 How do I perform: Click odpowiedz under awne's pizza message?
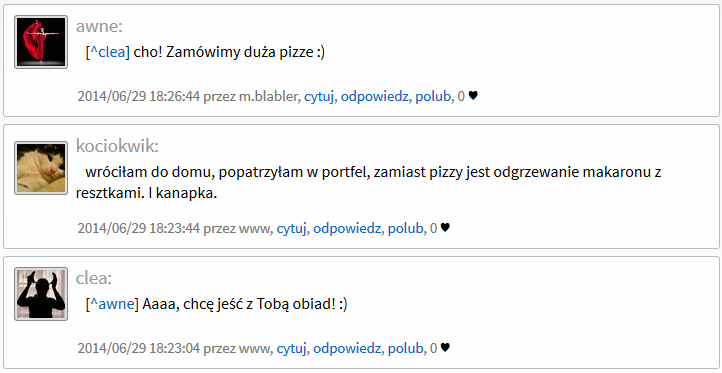[374, 97]
